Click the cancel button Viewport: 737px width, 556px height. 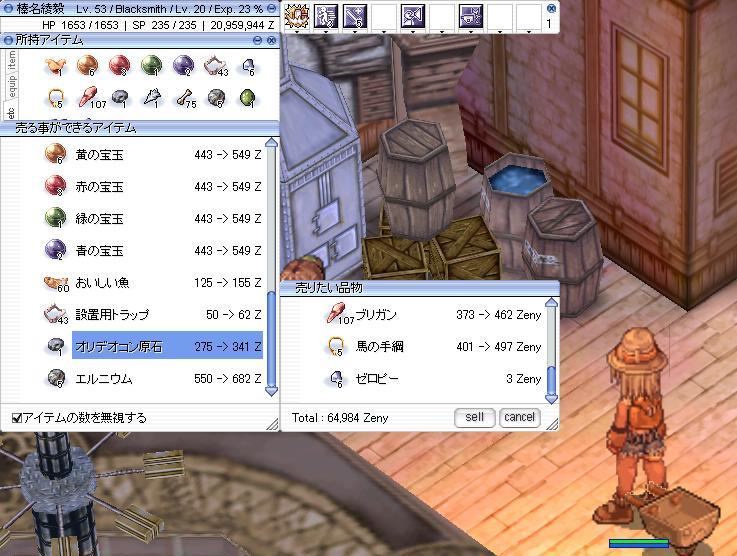click(519, 417)
